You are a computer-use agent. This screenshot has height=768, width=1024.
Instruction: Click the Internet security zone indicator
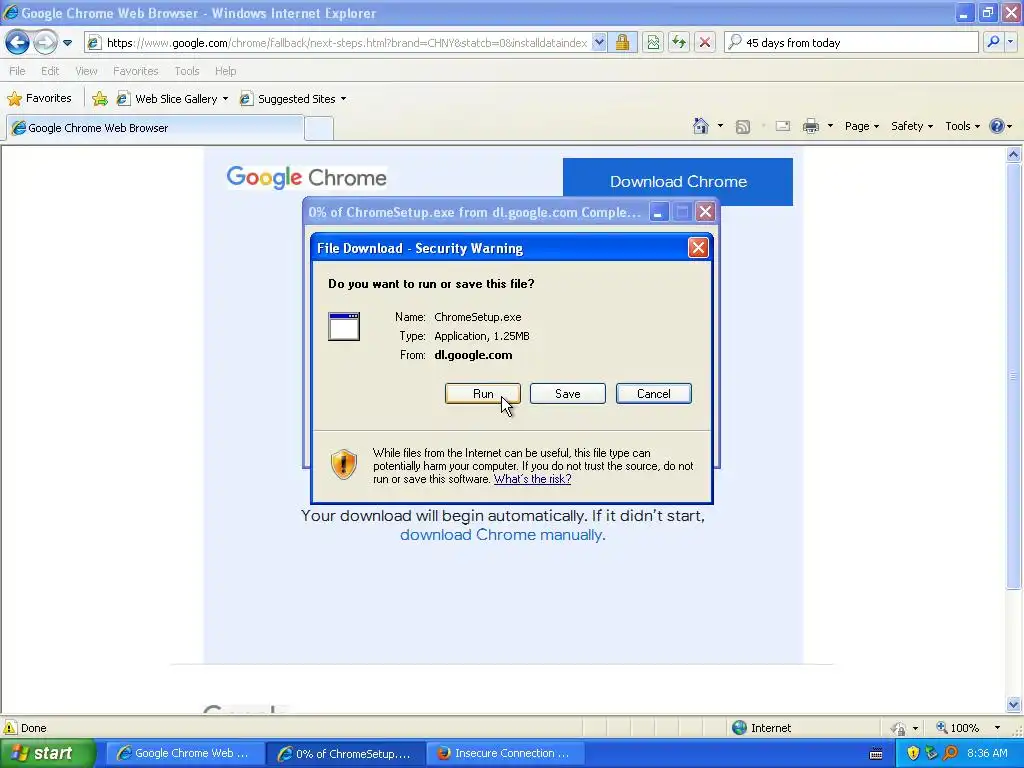pyautogui.click(x=761, y=728)
